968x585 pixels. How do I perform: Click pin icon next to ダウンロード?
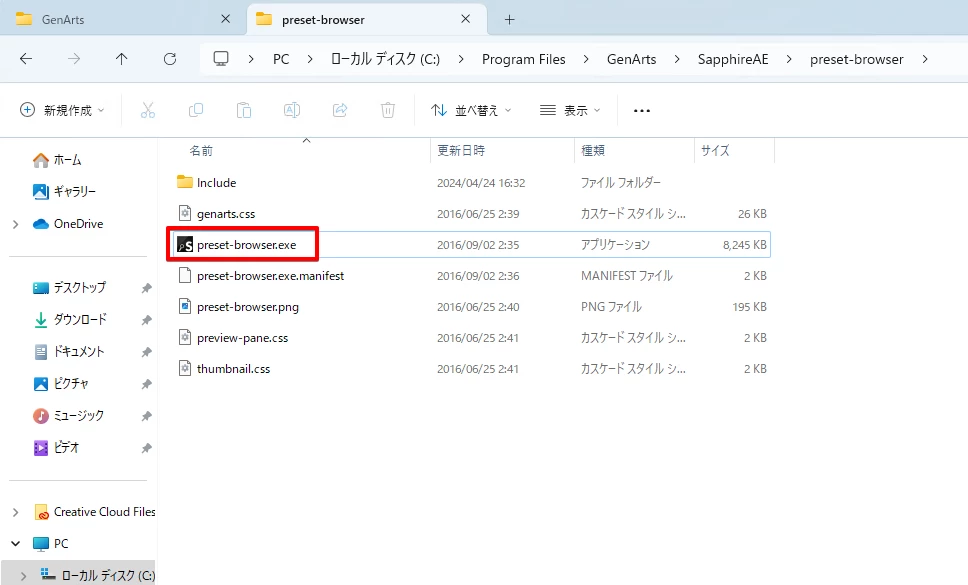(x=146, y=320)
